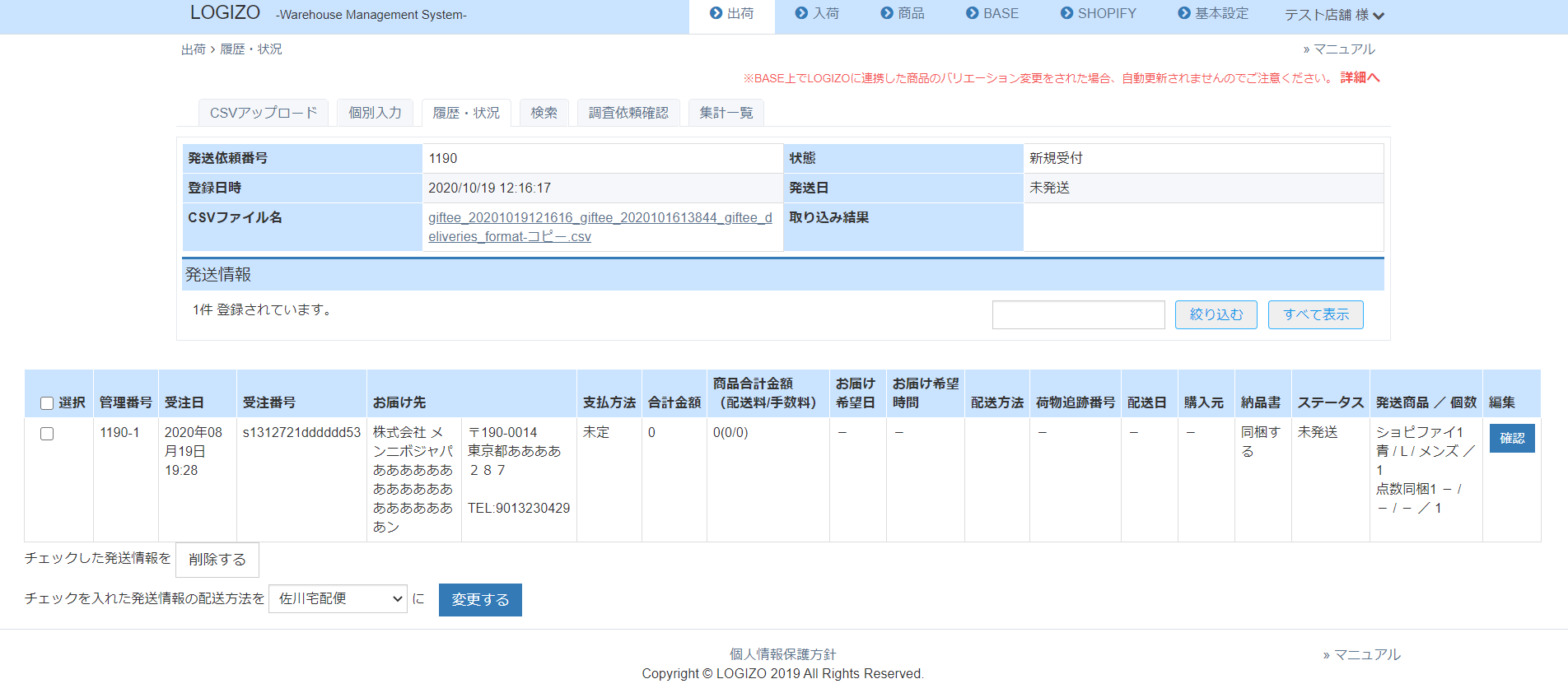This screenshot has height=693, width=1568.
Task: Open the footer マニュアル link
Action: 1362,654
